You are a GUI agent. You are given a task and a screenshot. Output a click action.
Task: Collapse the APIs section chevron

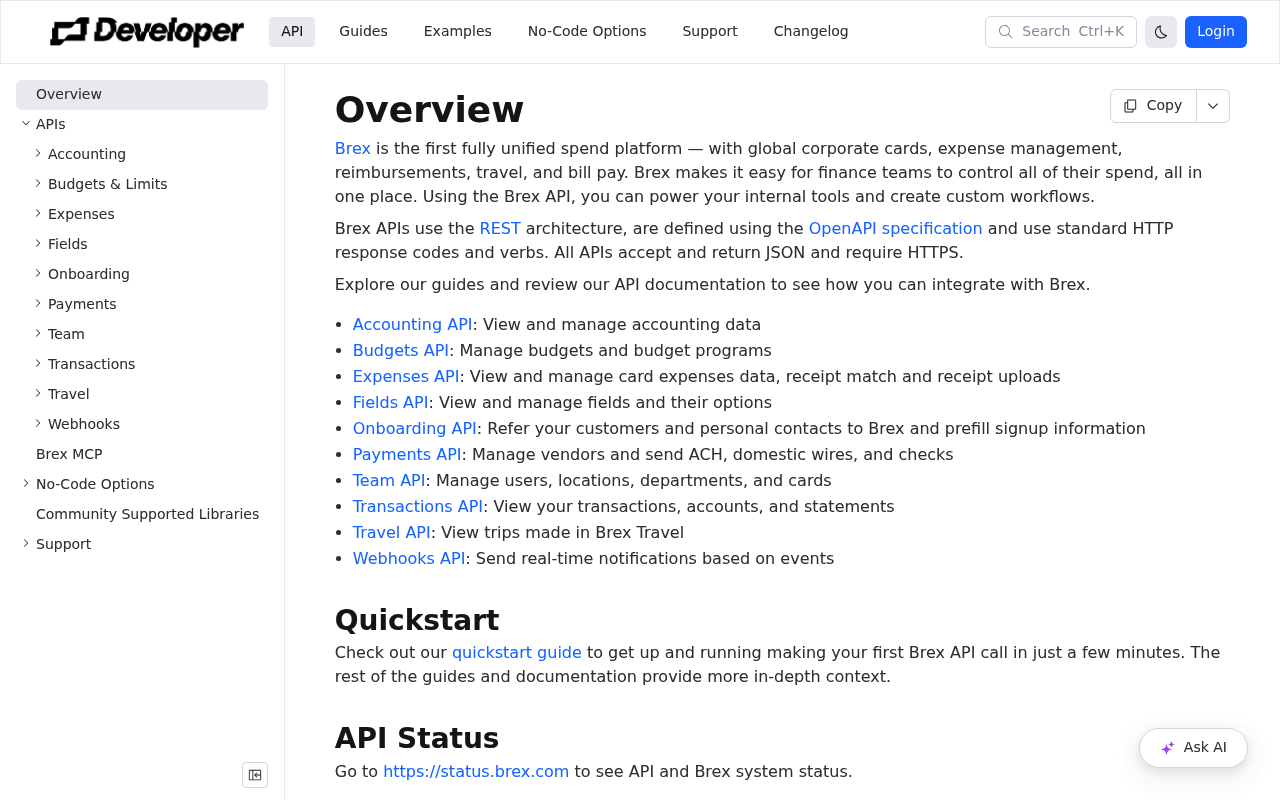[x=26, y=123]
